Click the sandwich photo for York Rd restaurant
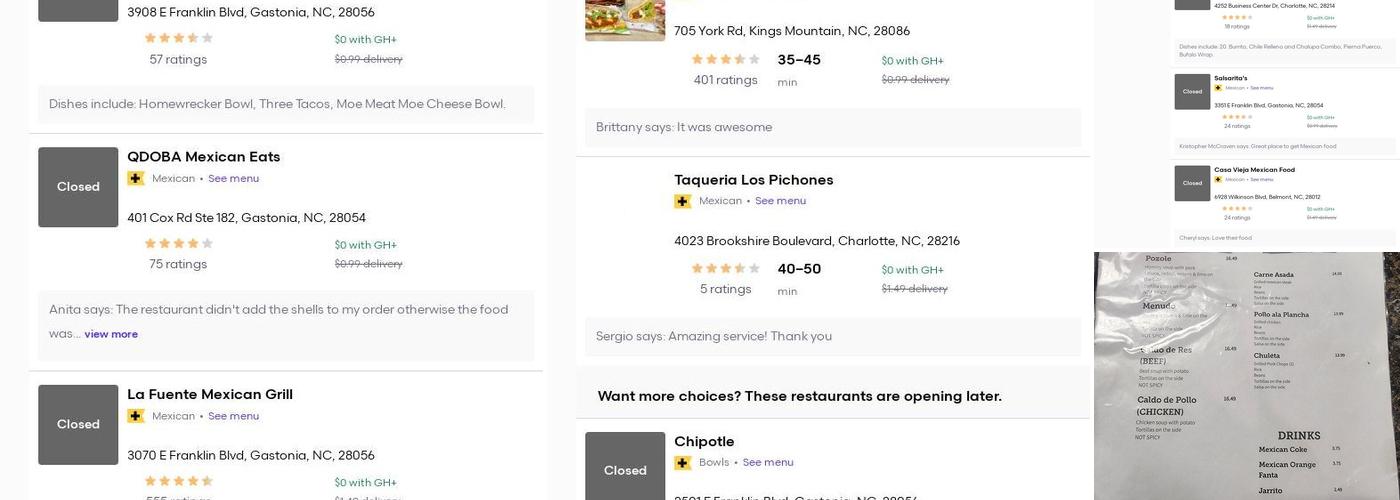Viewport: 1400px width, 500px height. [625, 20]
